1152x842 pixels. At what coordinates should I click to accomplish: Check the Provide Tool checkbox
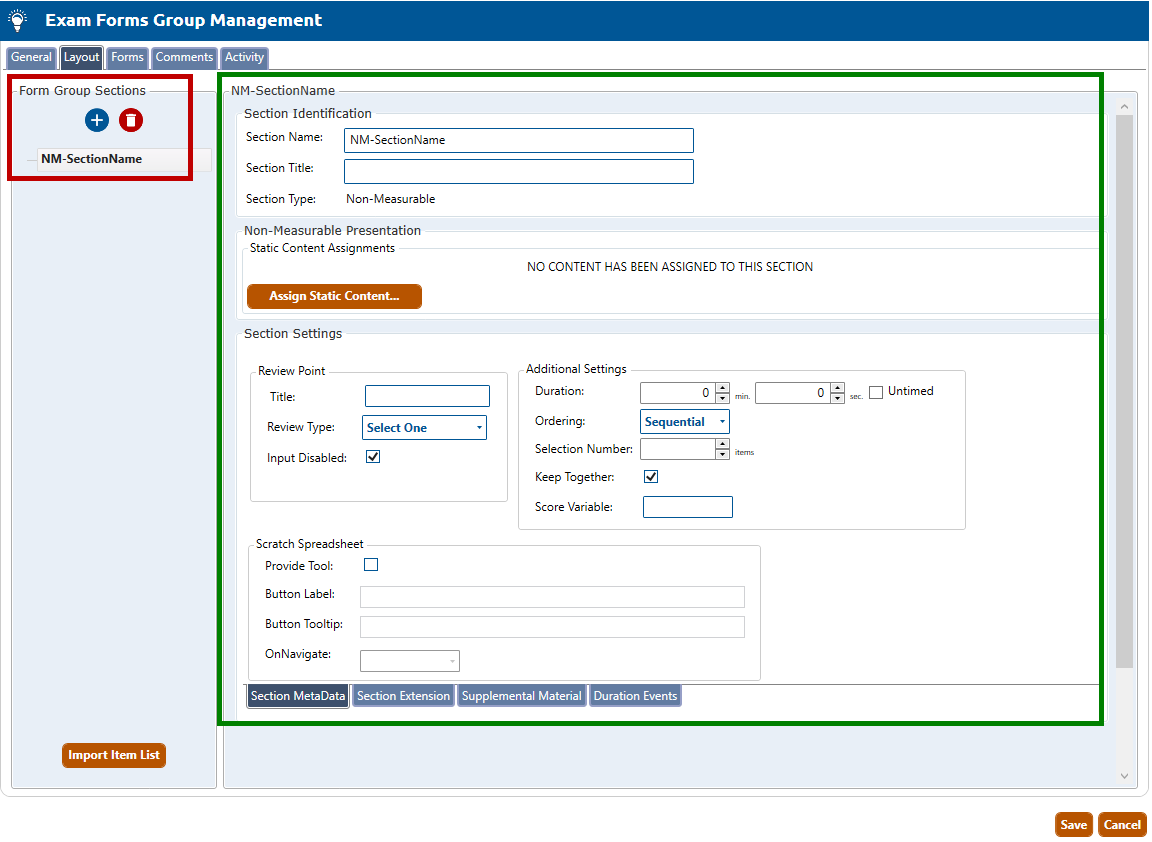point(371,565)
